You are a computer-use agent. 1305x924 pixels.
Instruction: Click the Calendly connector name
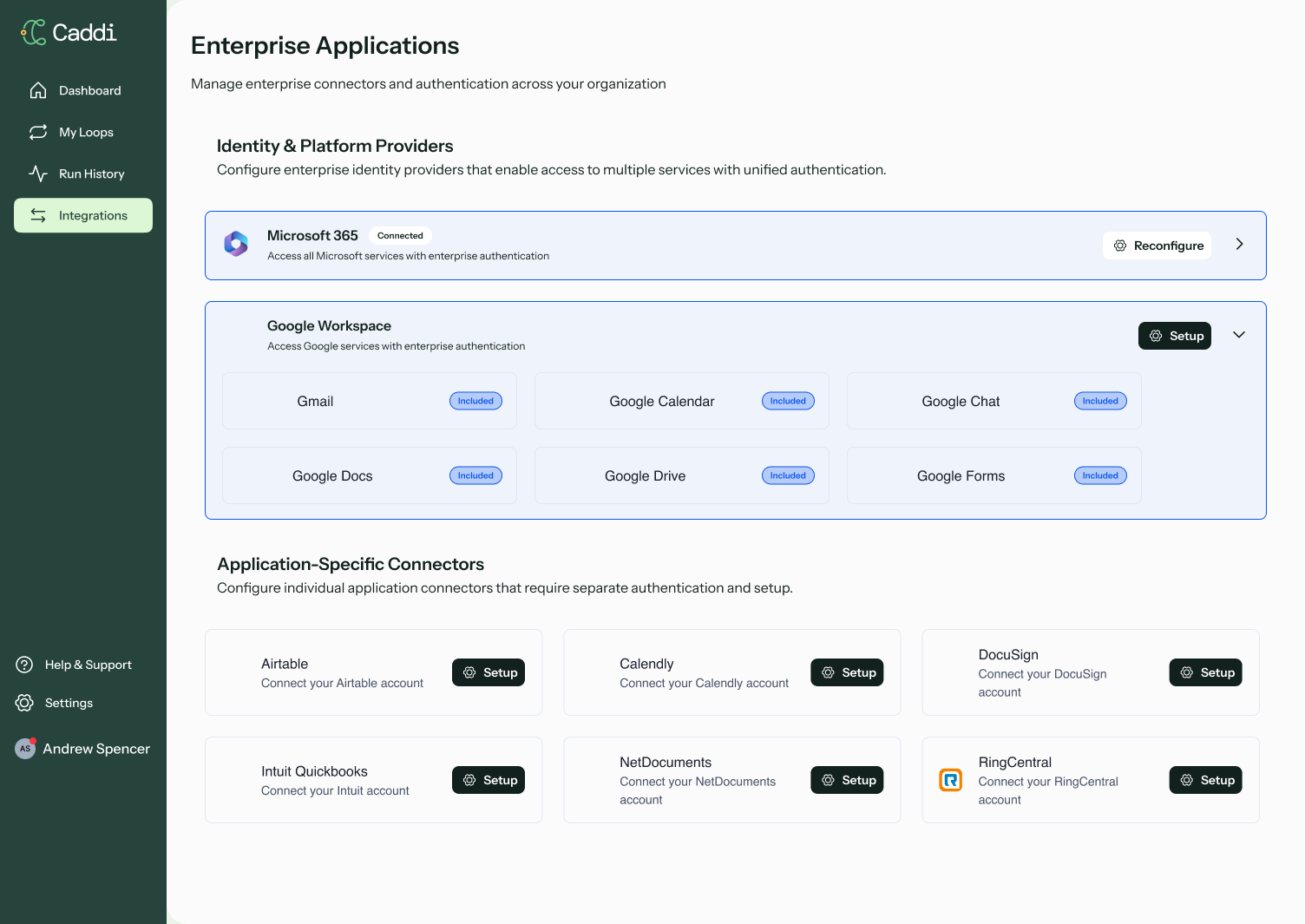[646, 664]
